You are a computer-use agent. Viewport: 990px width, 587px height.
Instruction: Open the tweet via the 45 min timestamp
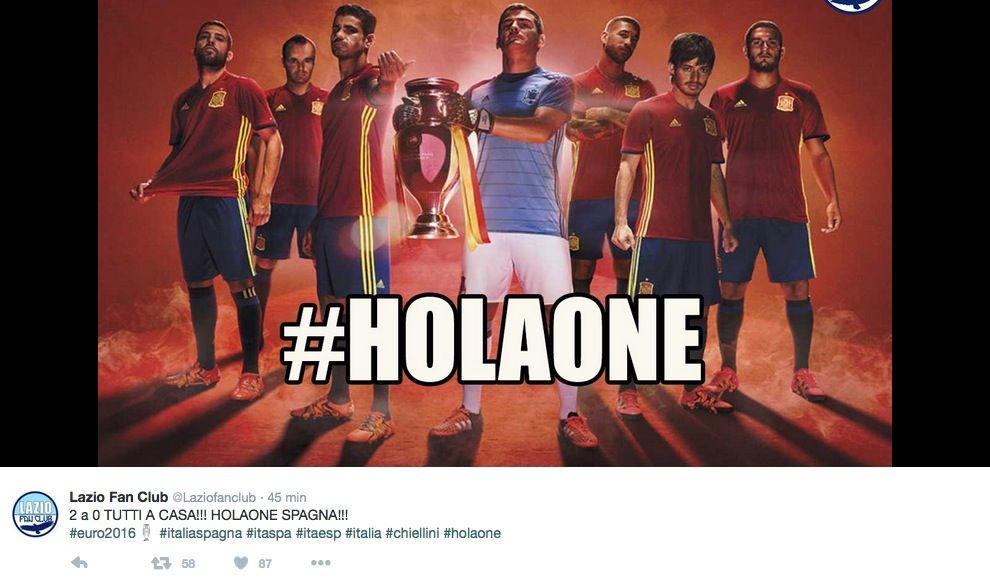(287, 497)
